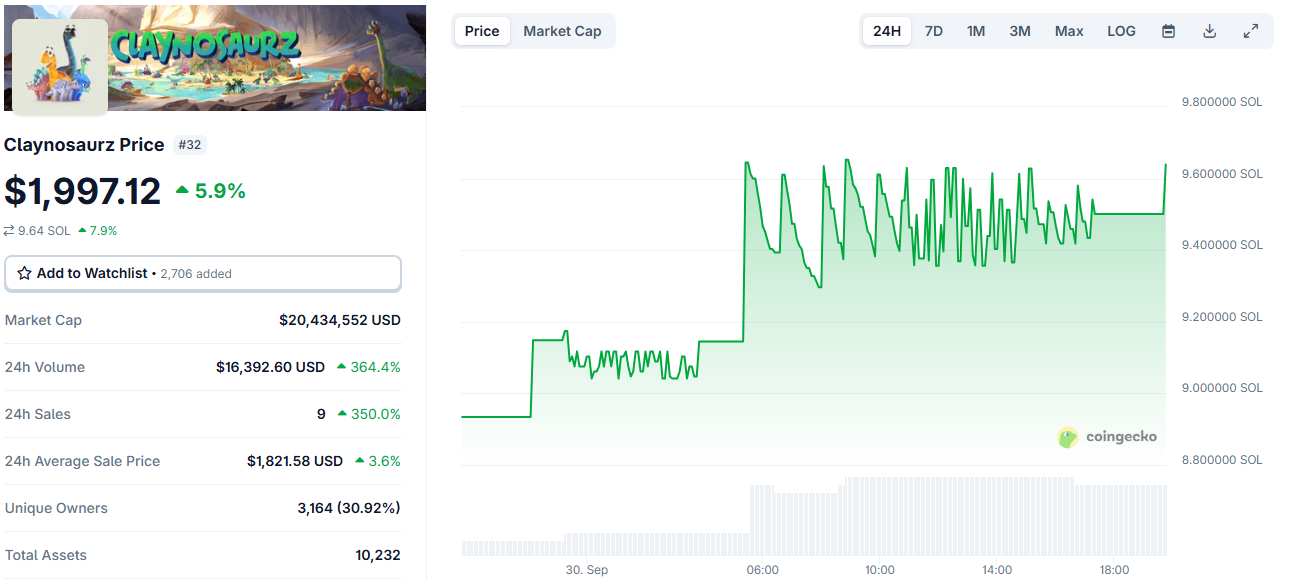Open the calendar date range picker
1292x580 pixels.
coord(1168,31)
